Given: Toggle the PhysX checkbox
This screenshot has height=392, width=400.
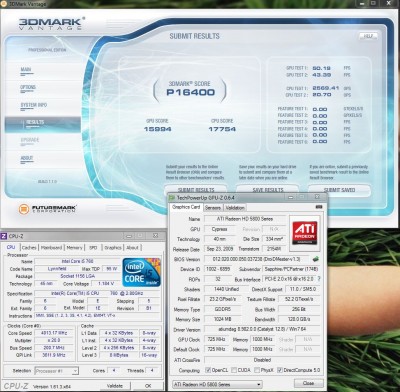Looking at the screenshot, I should click(257, 370).
